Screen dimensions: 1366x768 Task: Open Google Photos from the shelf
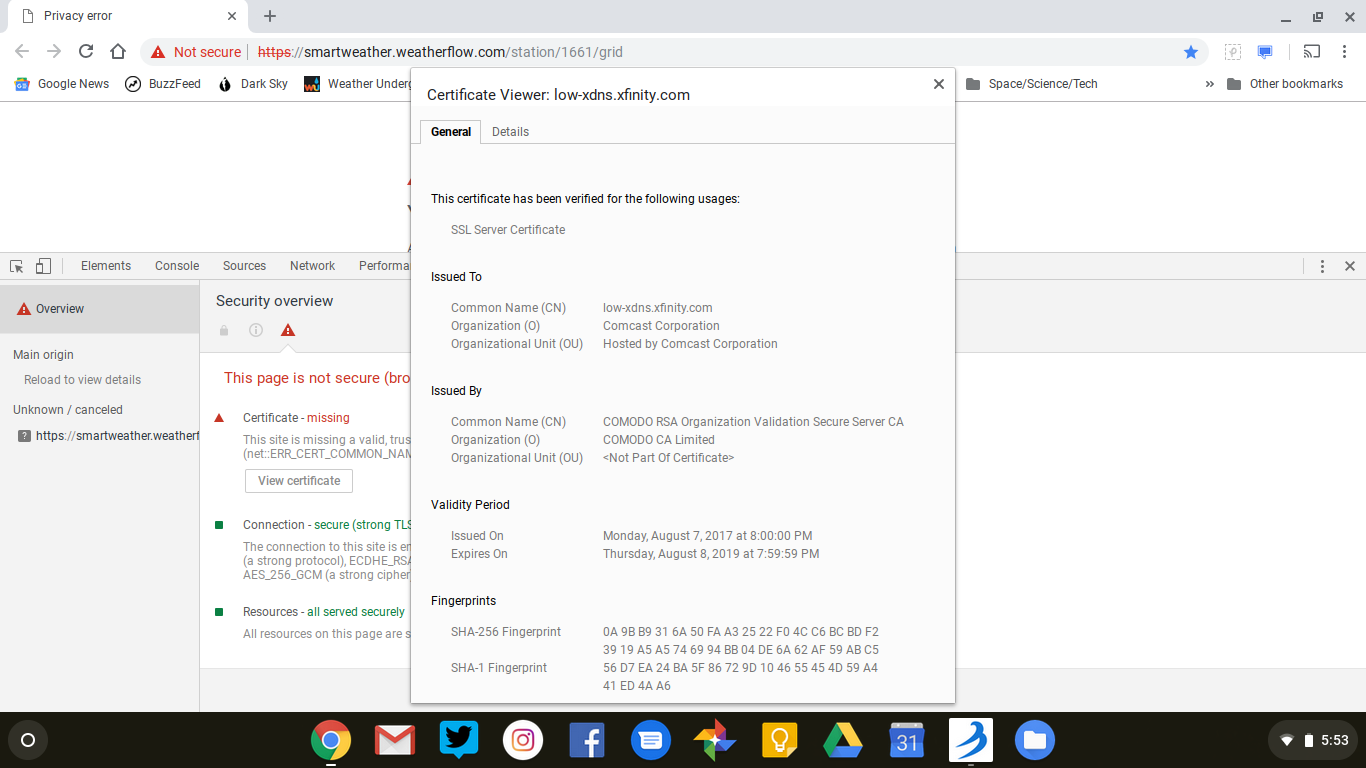(715, 741)
